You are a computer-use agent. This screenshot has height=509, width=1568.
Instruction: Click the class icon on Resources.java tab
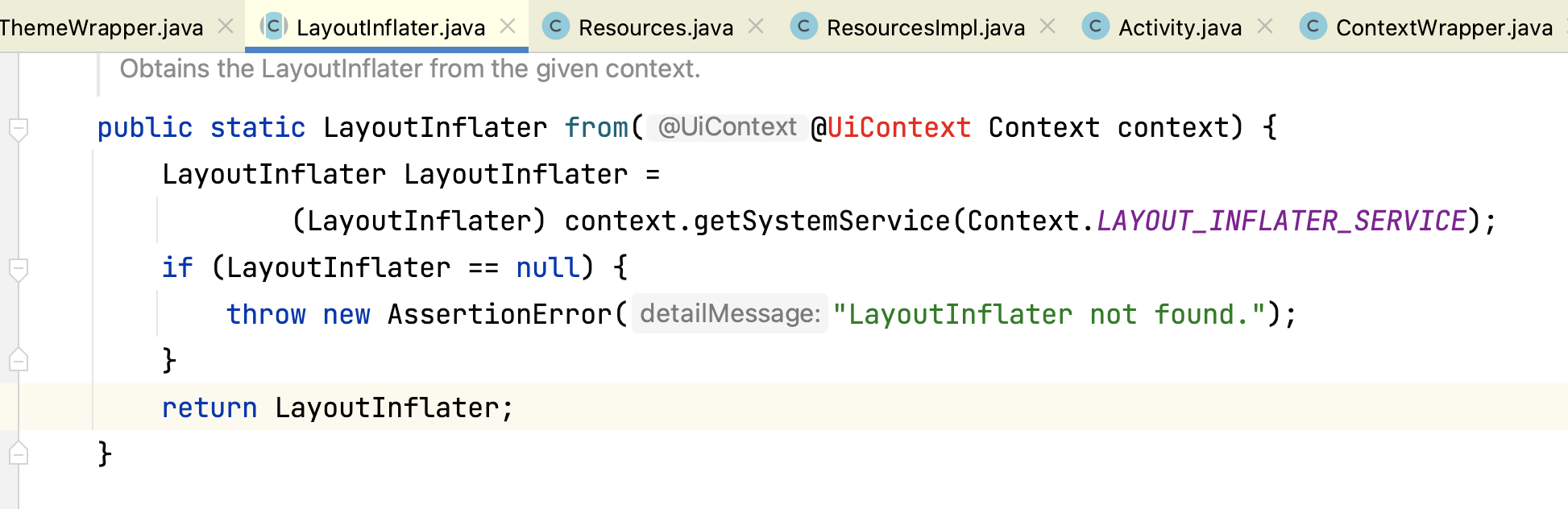[x=555, y=27]
